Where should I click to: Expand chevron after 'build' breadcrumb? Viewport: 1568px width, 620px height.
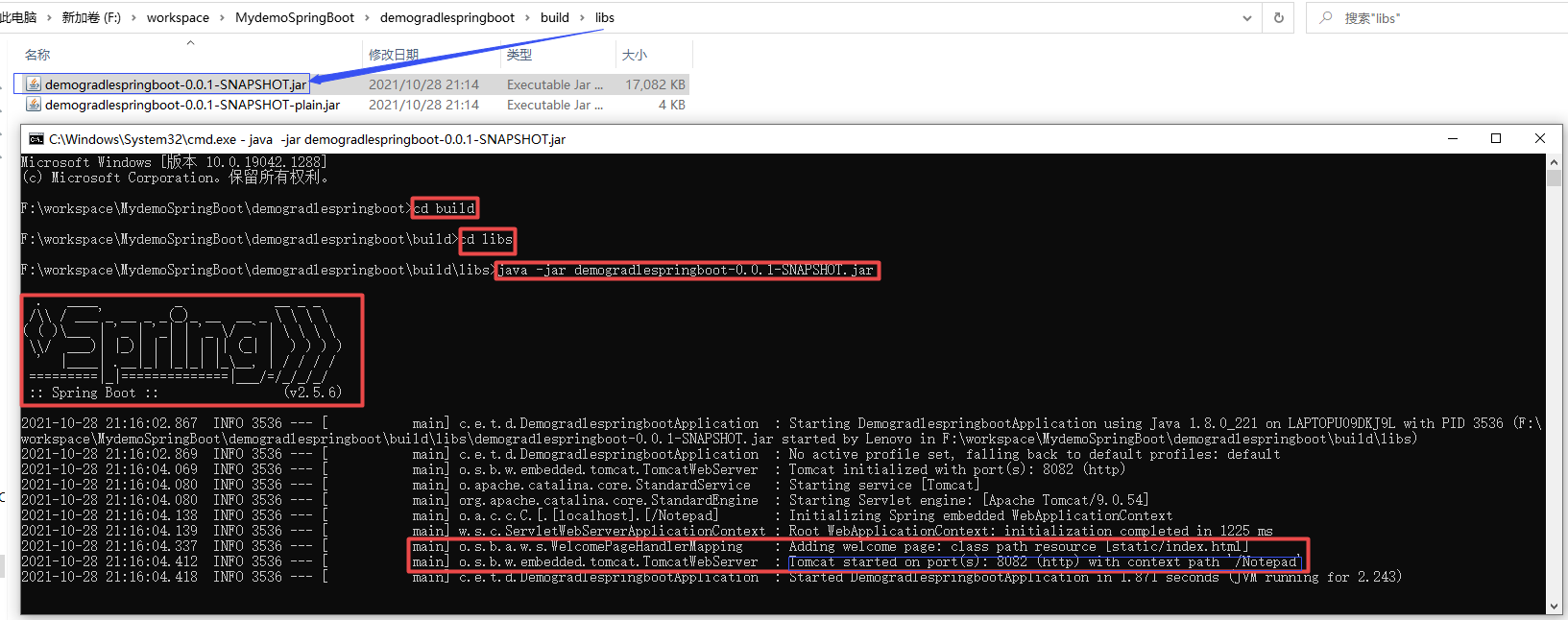click(582, 17)
